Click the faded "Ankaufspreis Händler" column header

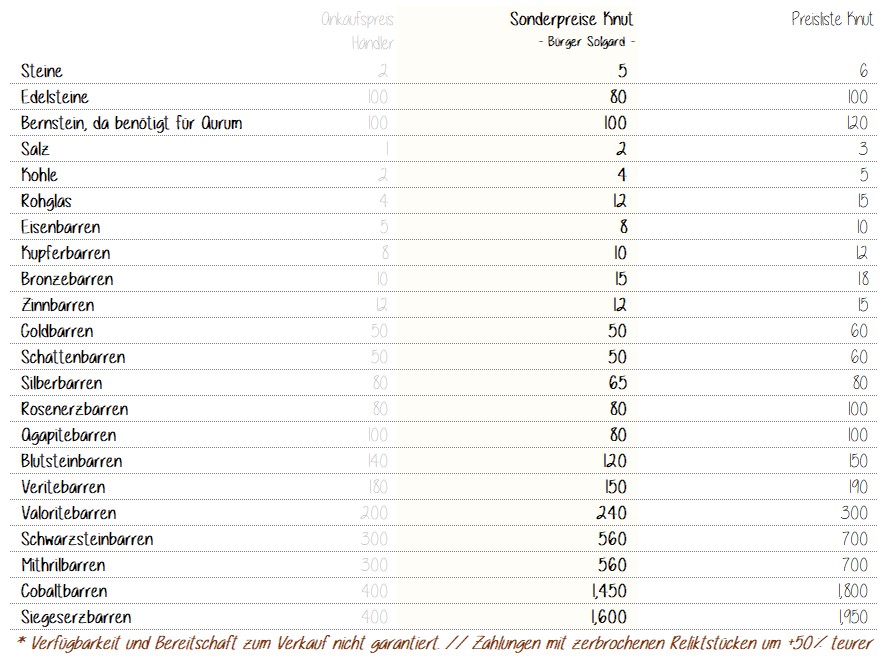pos(358,31)
